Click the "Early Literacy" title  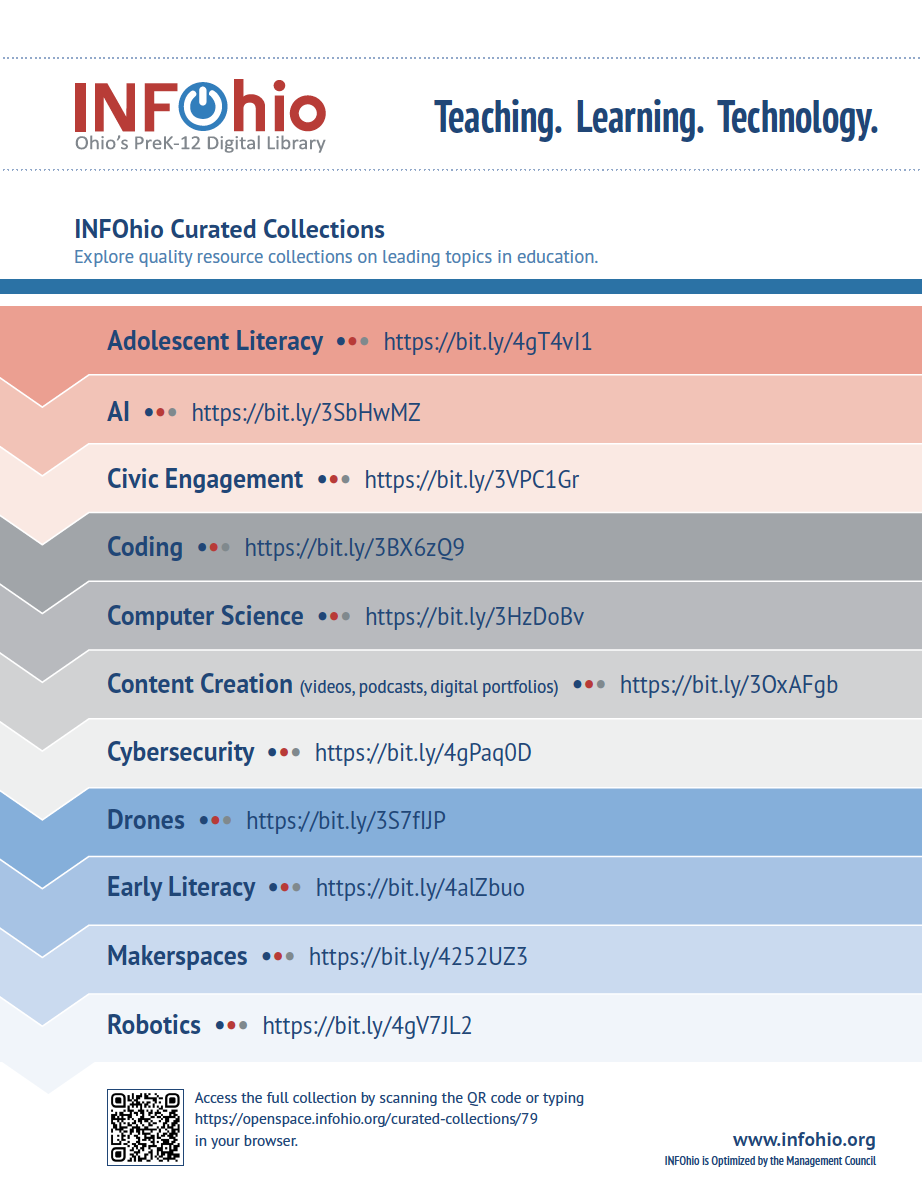[181, 888]
